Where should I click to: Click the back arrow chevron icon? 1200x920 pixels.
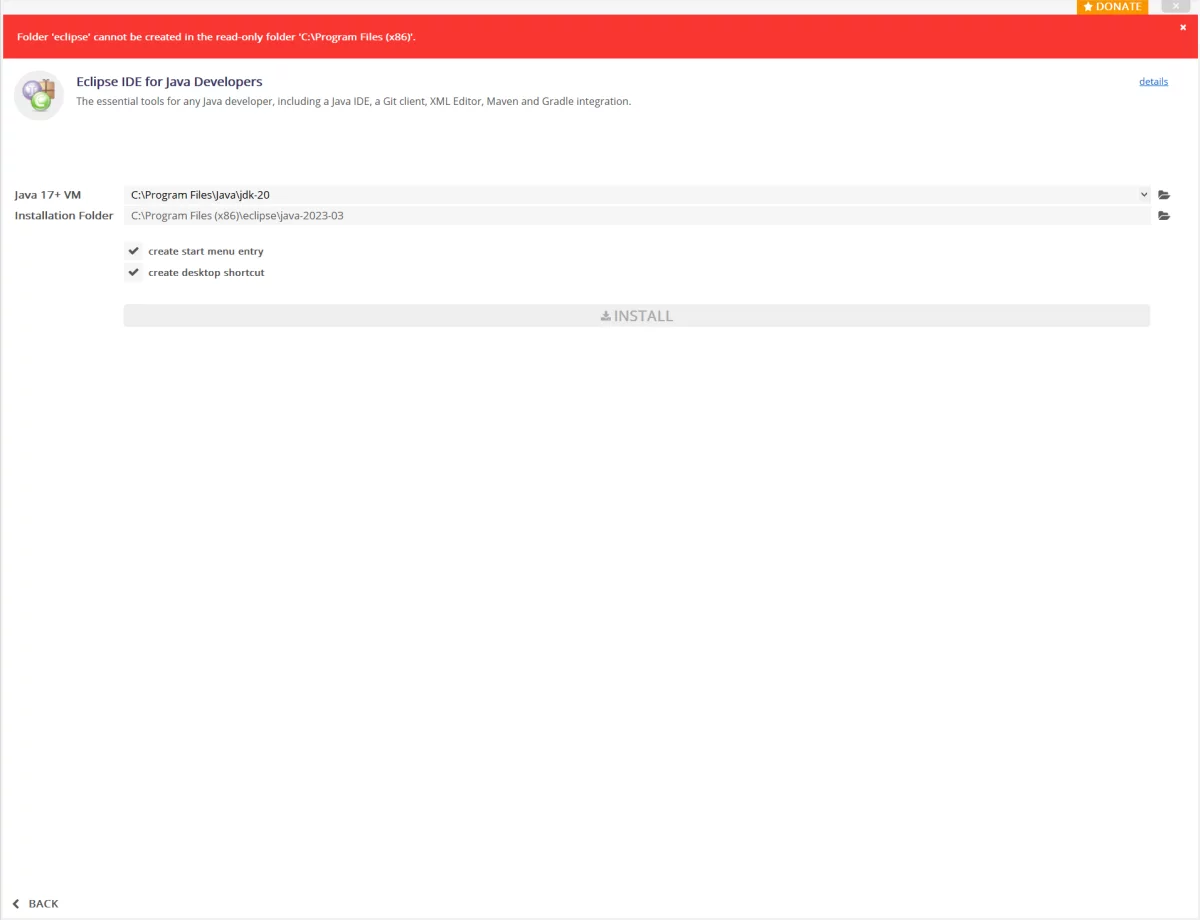pyautogui.click(x=16, y=904)
